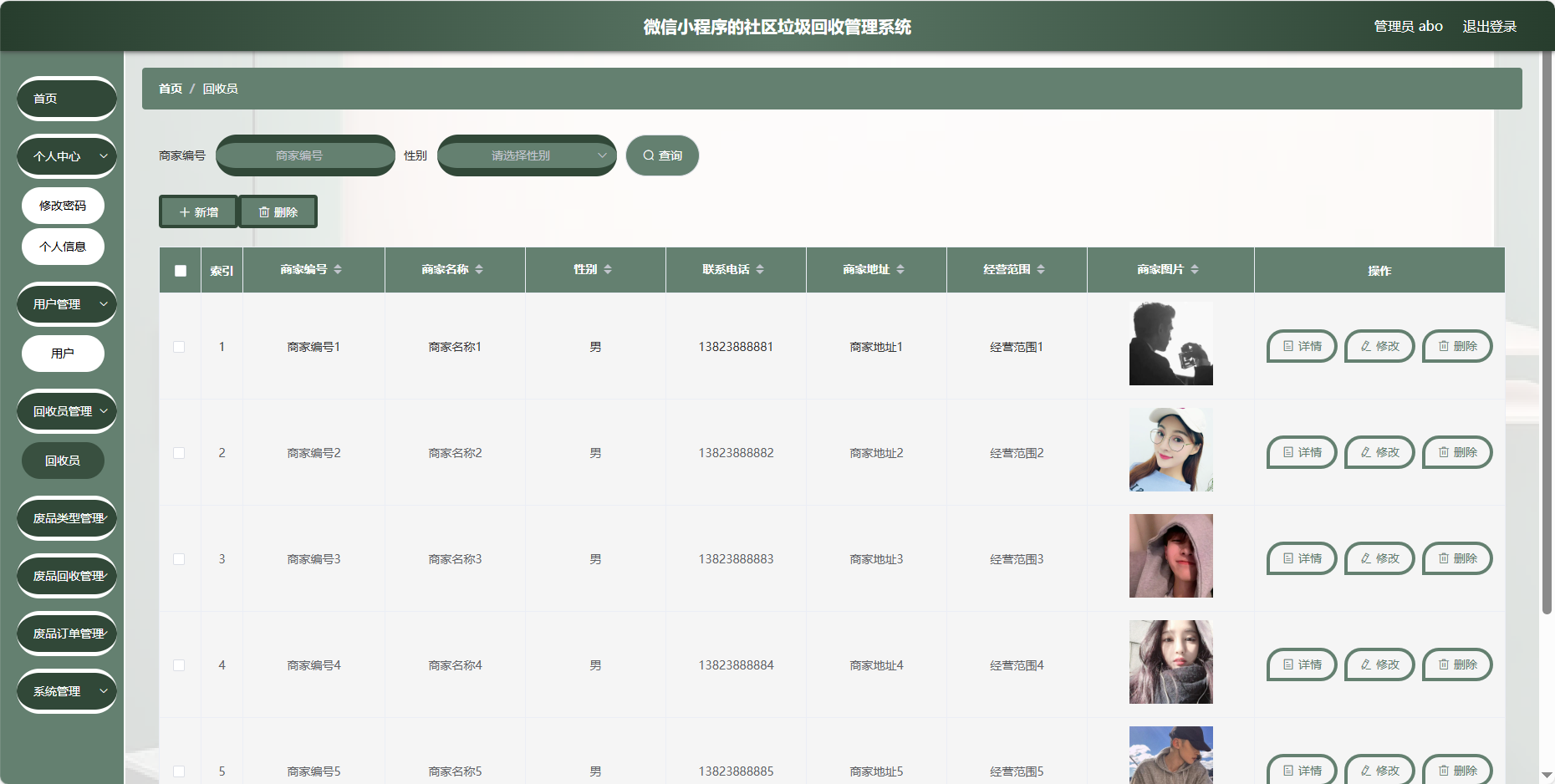The height and width of the screenshot is (784, 1555).
Task: Expand the 废品回收管理 sidebar menu
Action: coord(67,576)
